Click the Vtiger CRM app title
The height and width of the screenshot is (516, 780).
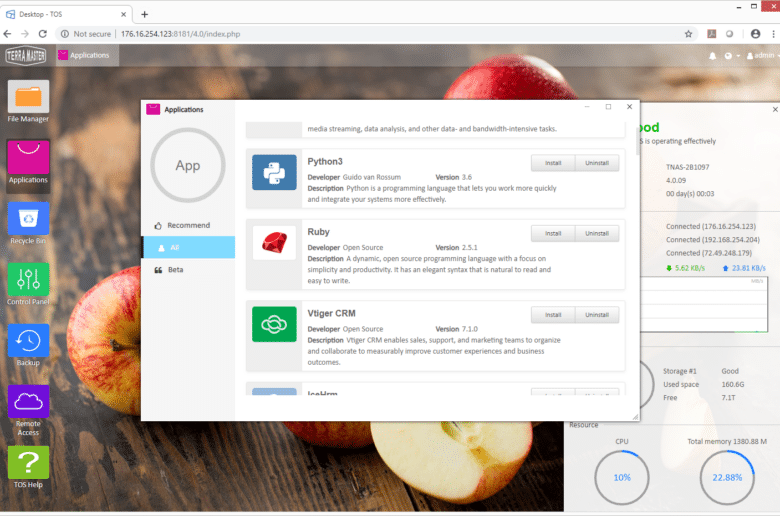(x=331, y=313)
